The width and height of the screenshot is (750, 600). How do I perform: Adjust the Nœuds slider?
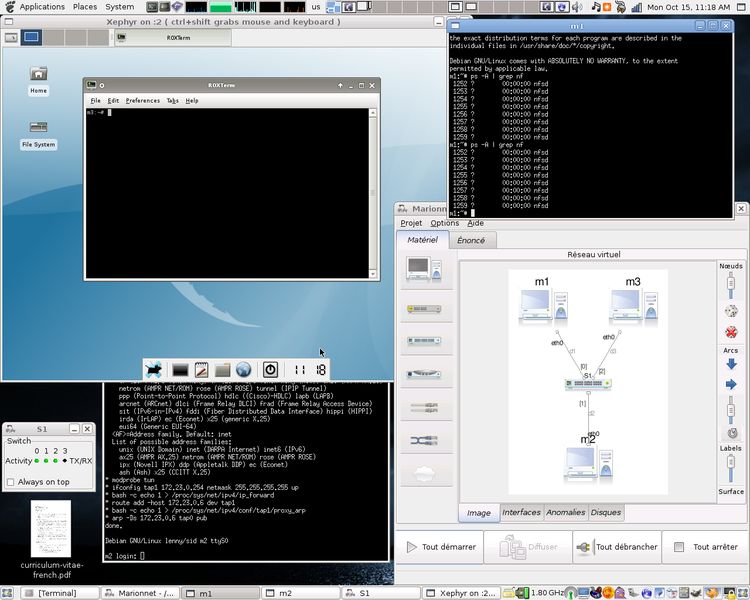tap(731, 285)
